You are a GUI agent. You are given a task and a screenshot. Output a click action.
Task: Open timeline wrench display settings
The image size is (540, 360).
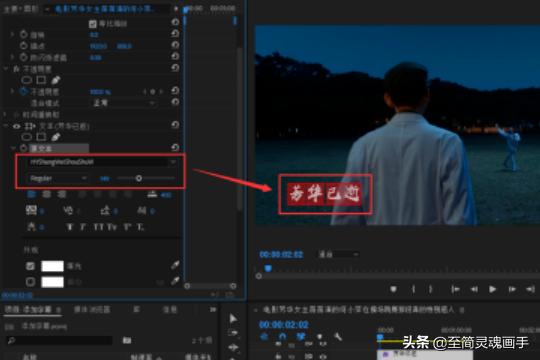click(338, 336)
